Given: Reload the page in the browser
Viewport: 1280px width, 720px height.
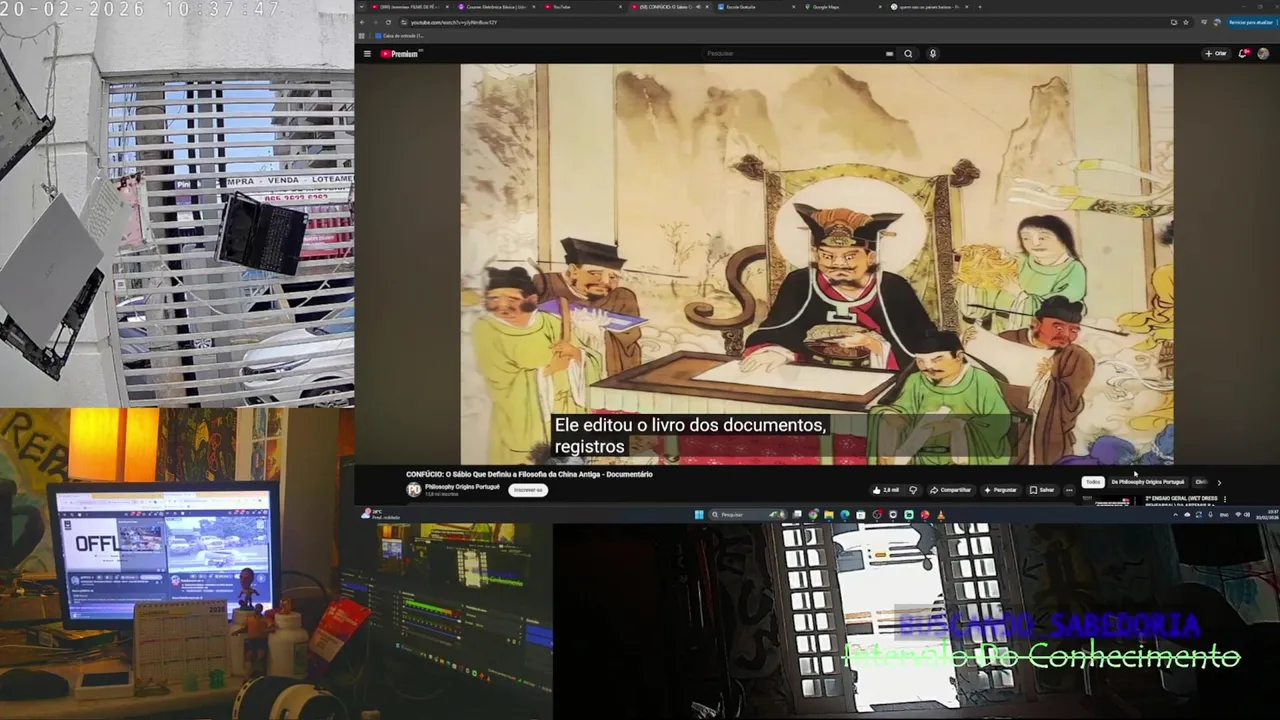Looking at the screenshot, I should pyautogui.click(x=388, y=22).
